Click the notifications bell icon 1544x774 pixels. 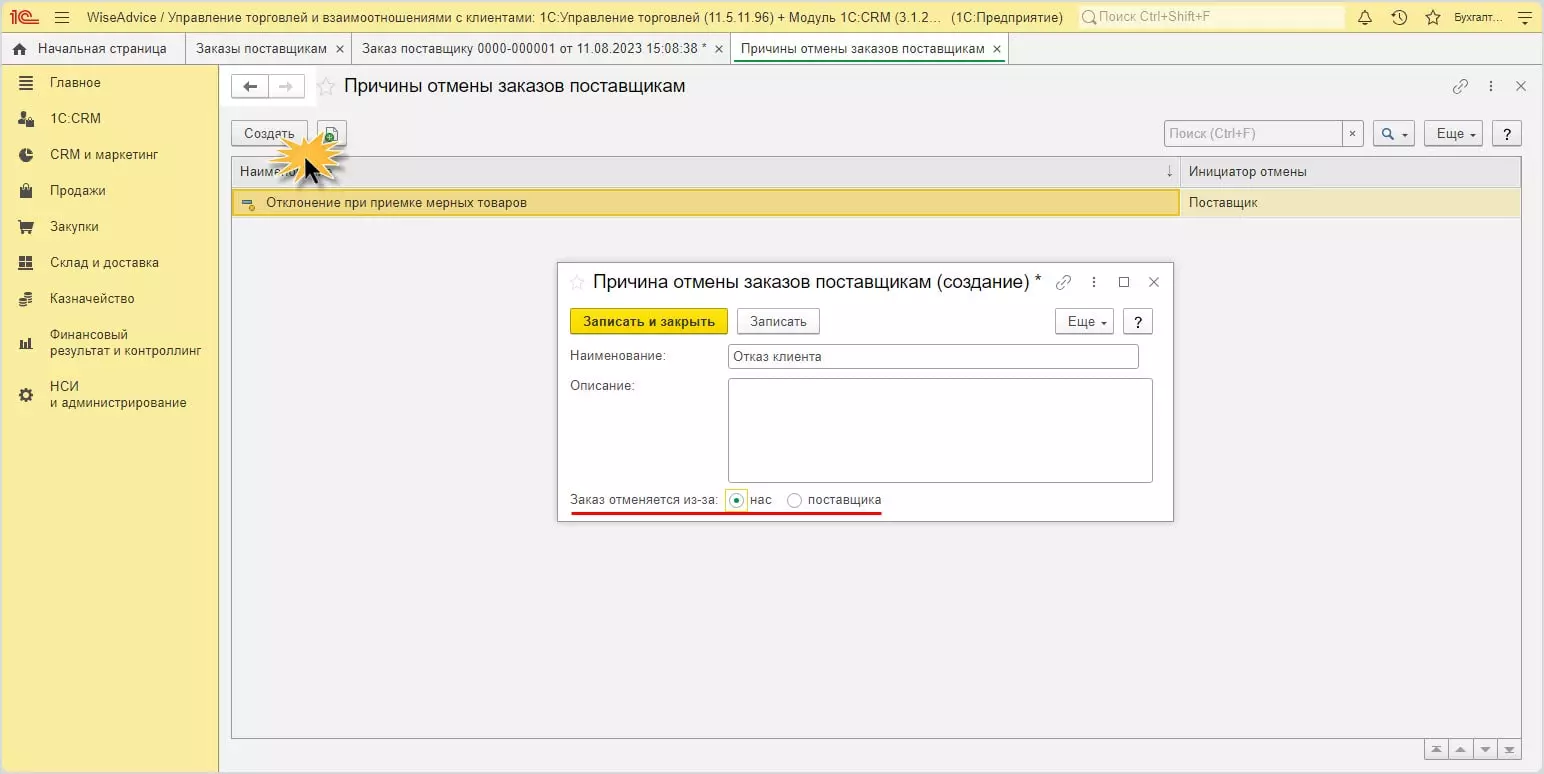1365,17
